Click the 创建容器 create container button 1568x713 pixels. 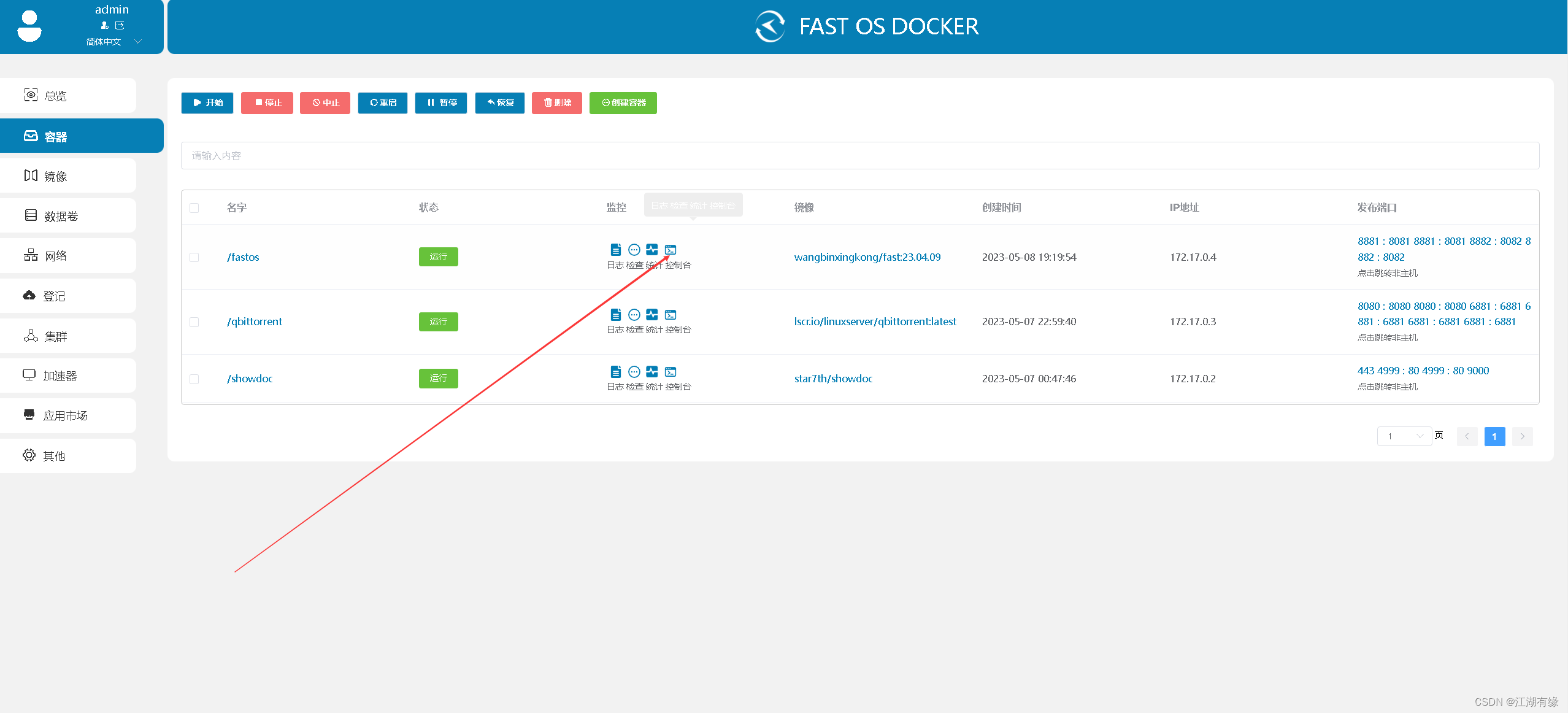623,103
